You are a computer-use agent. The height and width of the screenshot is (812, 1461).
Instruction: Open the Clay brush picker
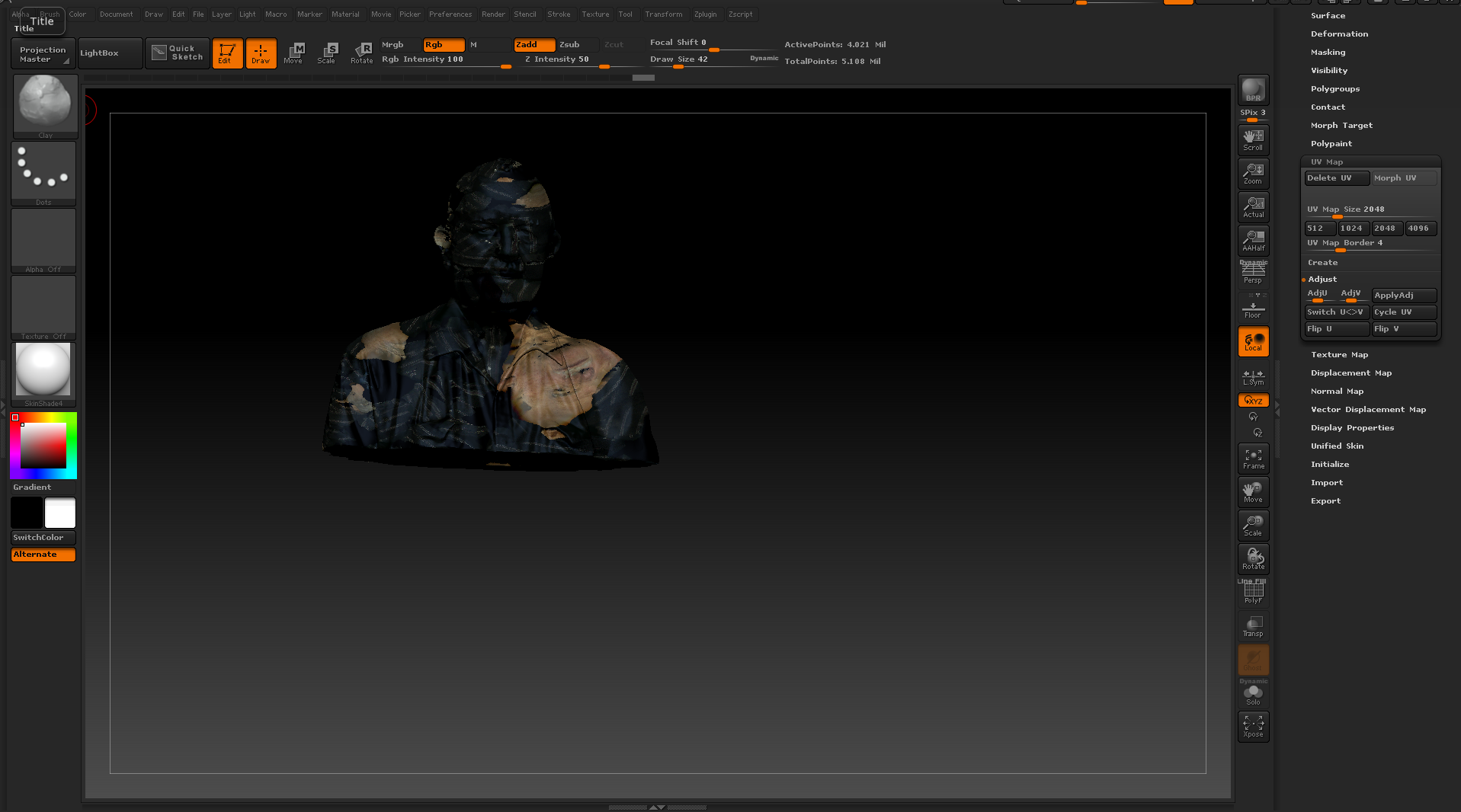tap(45, 107)
